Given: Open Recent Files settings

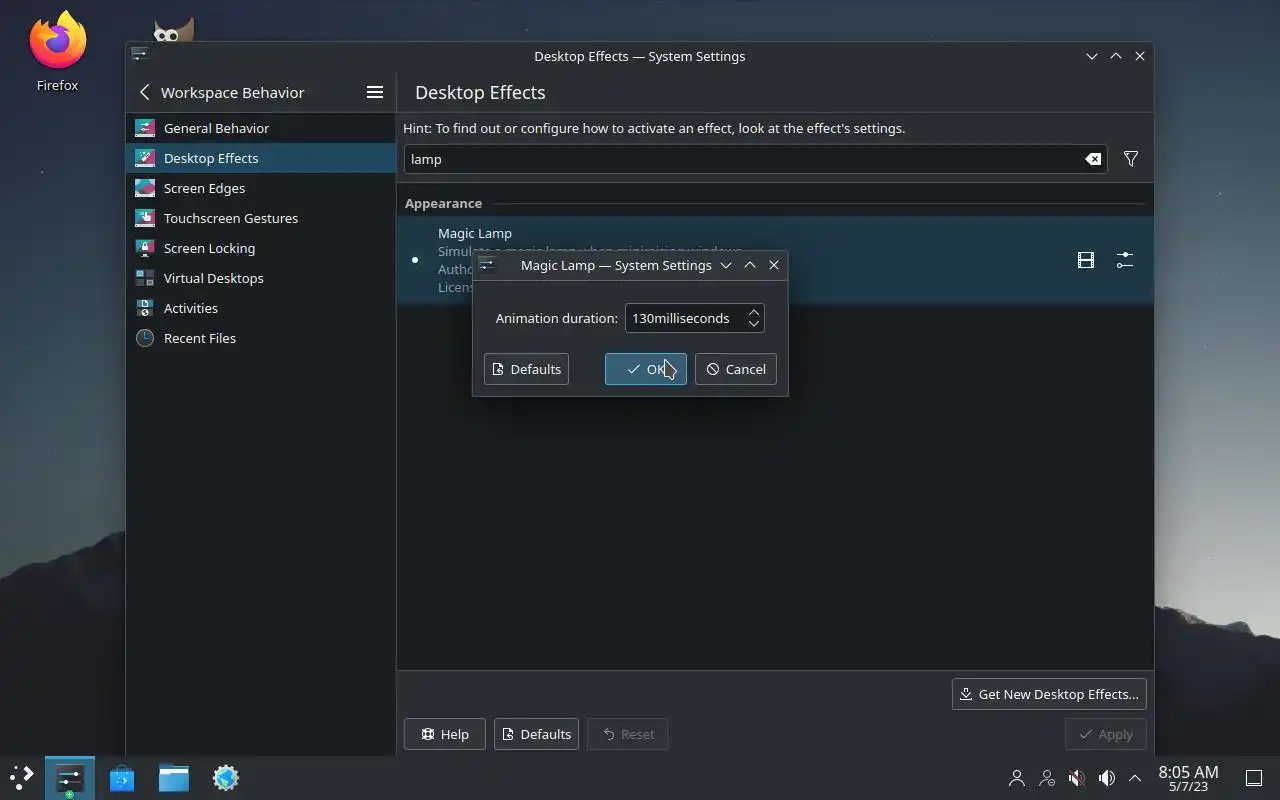Looking at the screenshot, I should (261, 338).
